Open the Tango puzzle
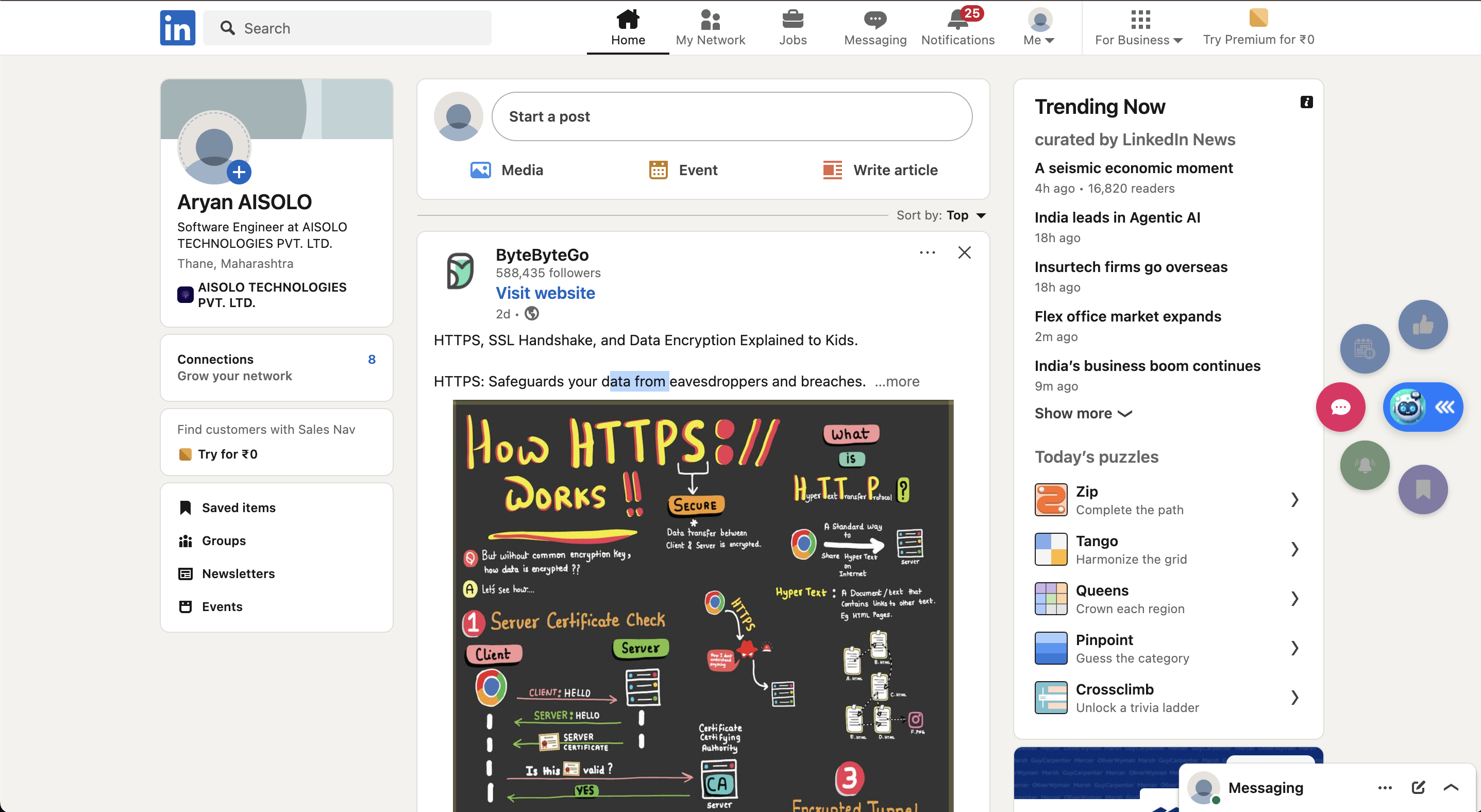The width and height of the screenshot is (1481, 812). [x=1168, y=549]
